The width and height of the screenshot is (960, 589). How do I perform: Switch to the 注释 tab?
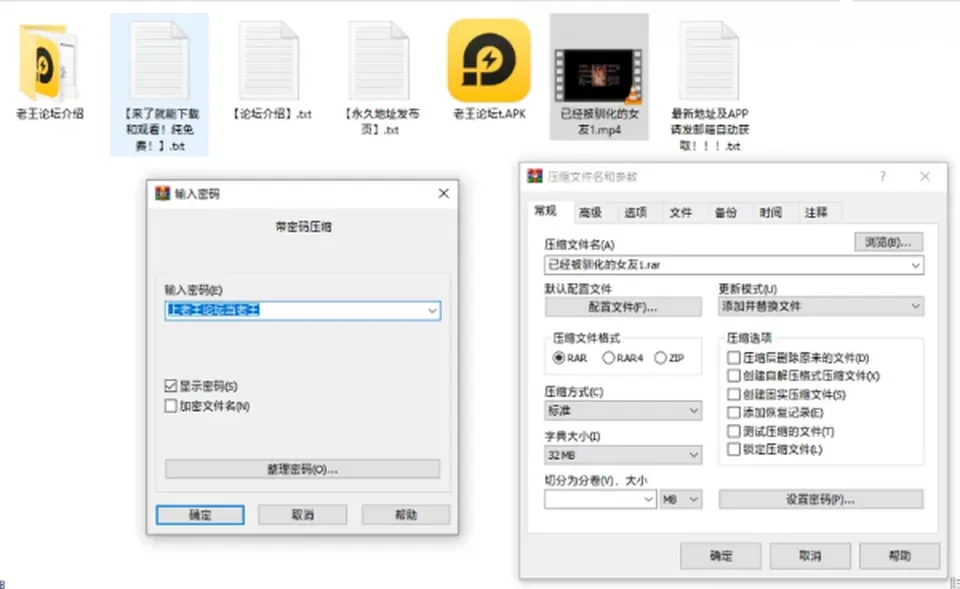[x=816, y=212]
